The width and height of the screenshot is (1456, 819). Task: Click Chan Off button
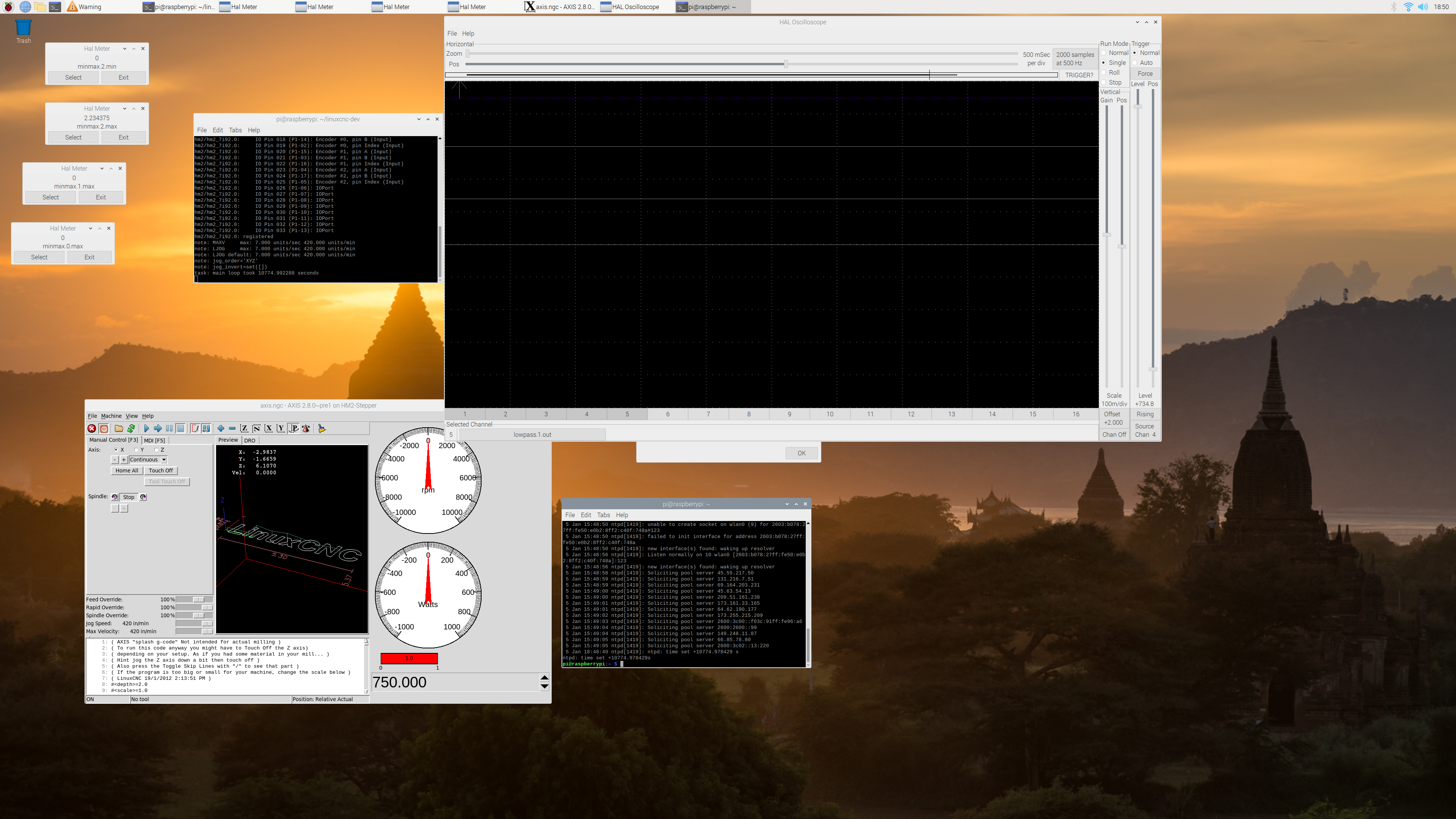(1114, 435)
